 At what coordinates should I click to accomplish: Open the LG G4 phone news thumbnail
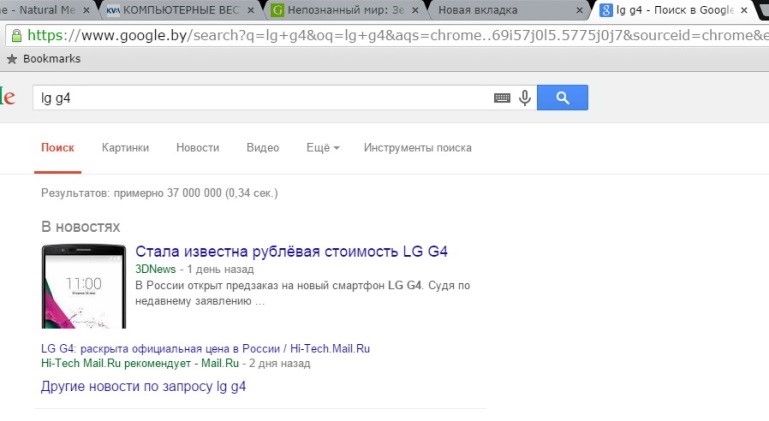[x=84, y=287]
